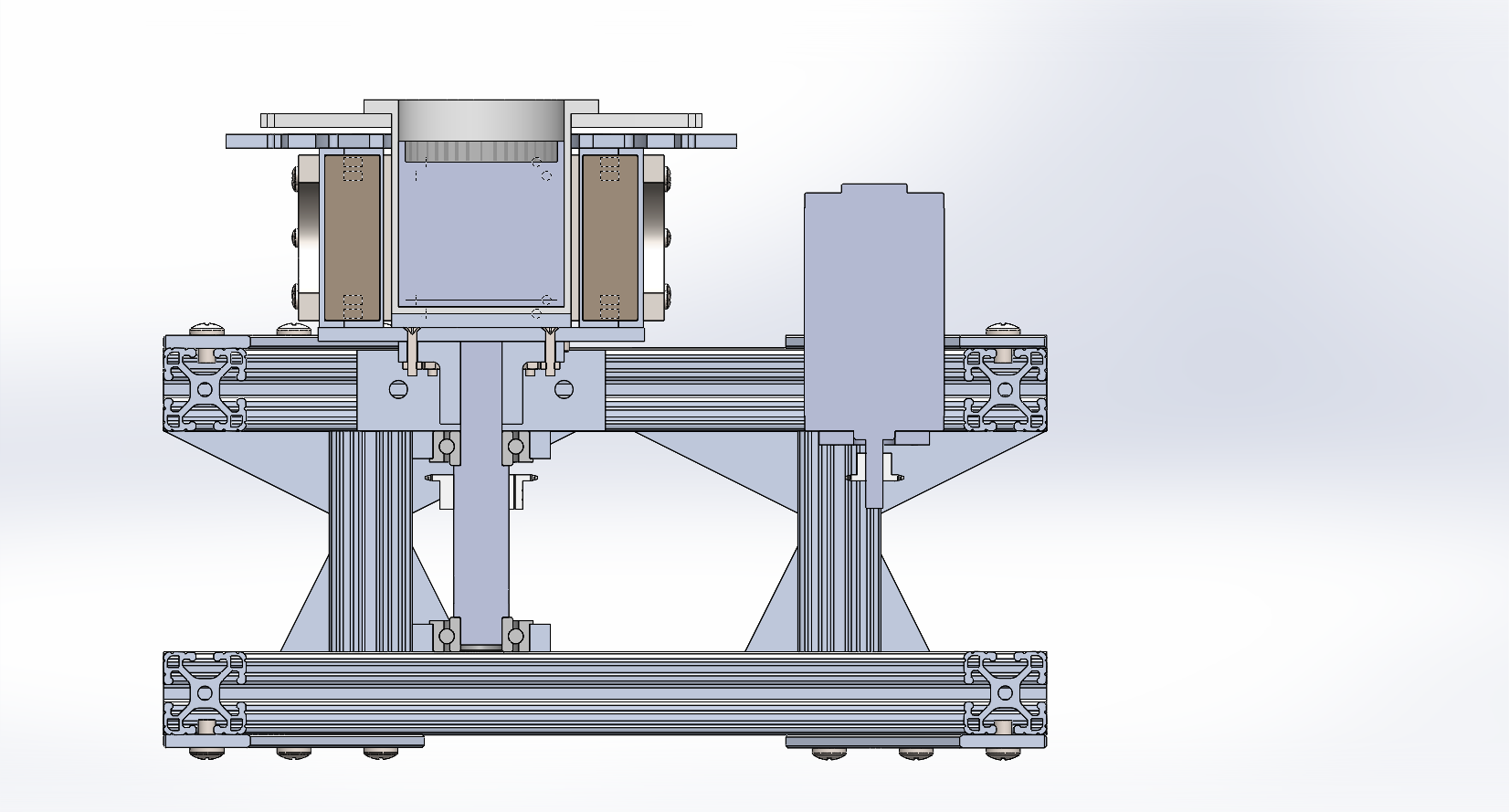Click the lower-left shaft bearing
Viewport: 1509px width, 812px height.
pyautogui.click(x=448, y=635)
